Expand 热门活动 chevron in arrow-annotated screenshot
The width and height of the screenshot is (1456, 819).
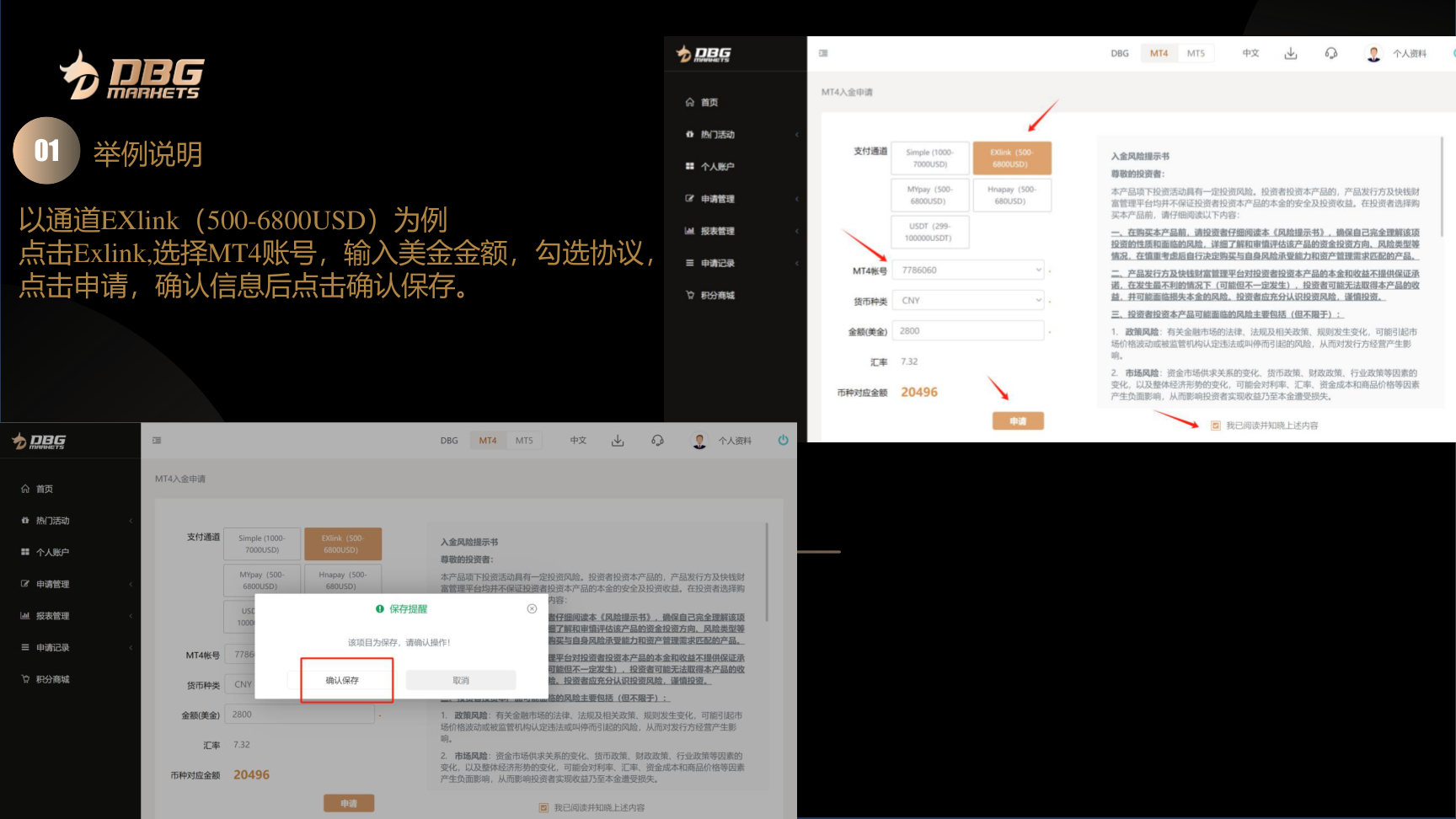[x=796, y=135]
